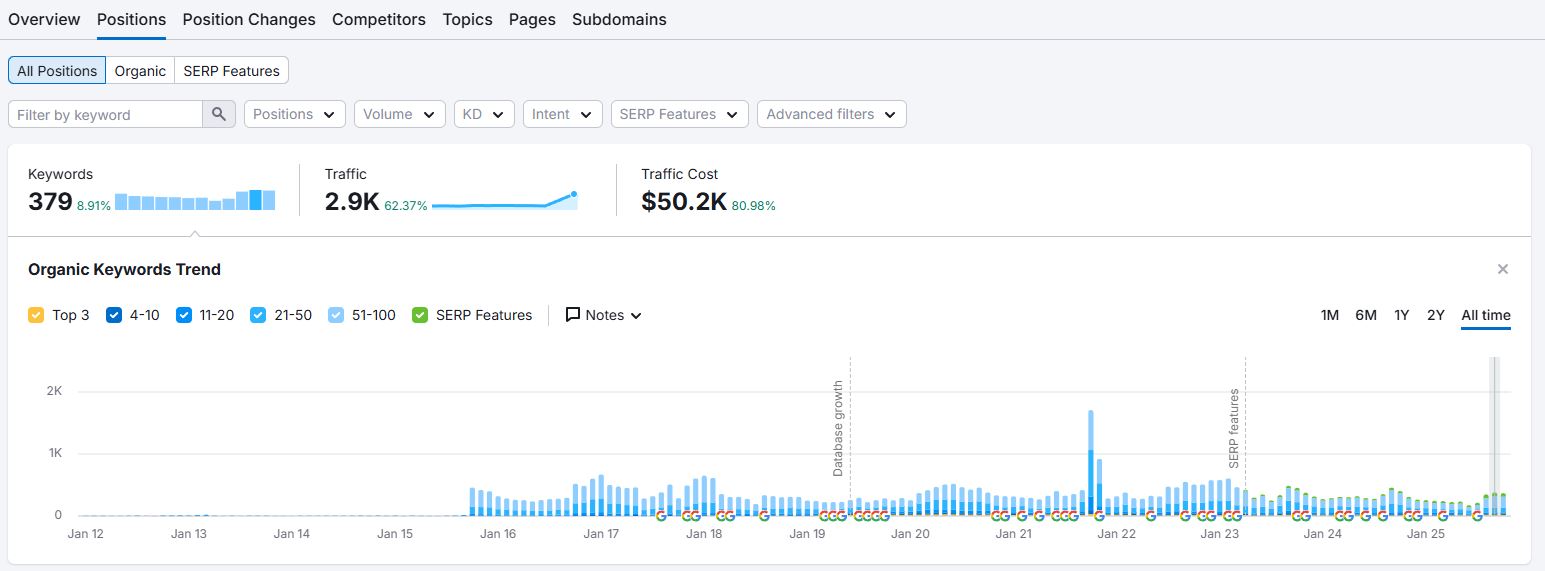Image resolution: width=1545 pixels, height=571 pixels.
Task: Close the Organic Keywords Trend panel
Action: [x=1502, y=269]
